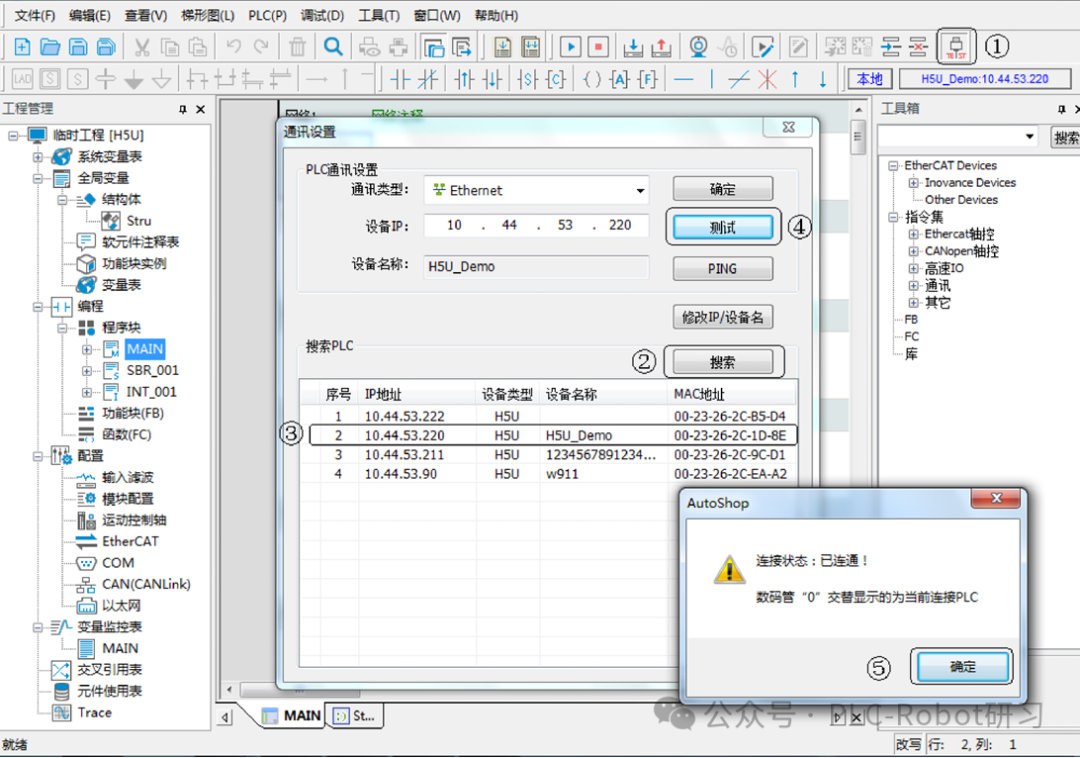The width and height of the screenshot is (1080, 758).
Task: Switch to the MAIN editor tab
Action: tap(292, 716)
